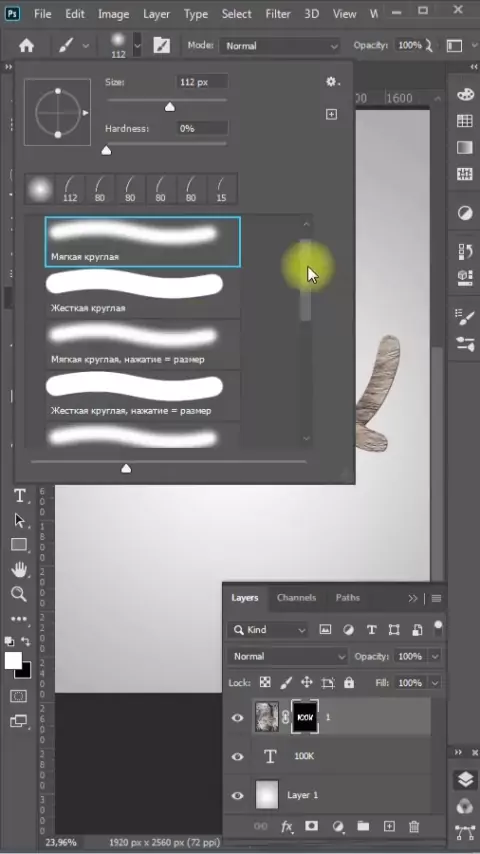Hide the 100K text layer
Viewport: 480px width, 854px height.
(238, 757)
